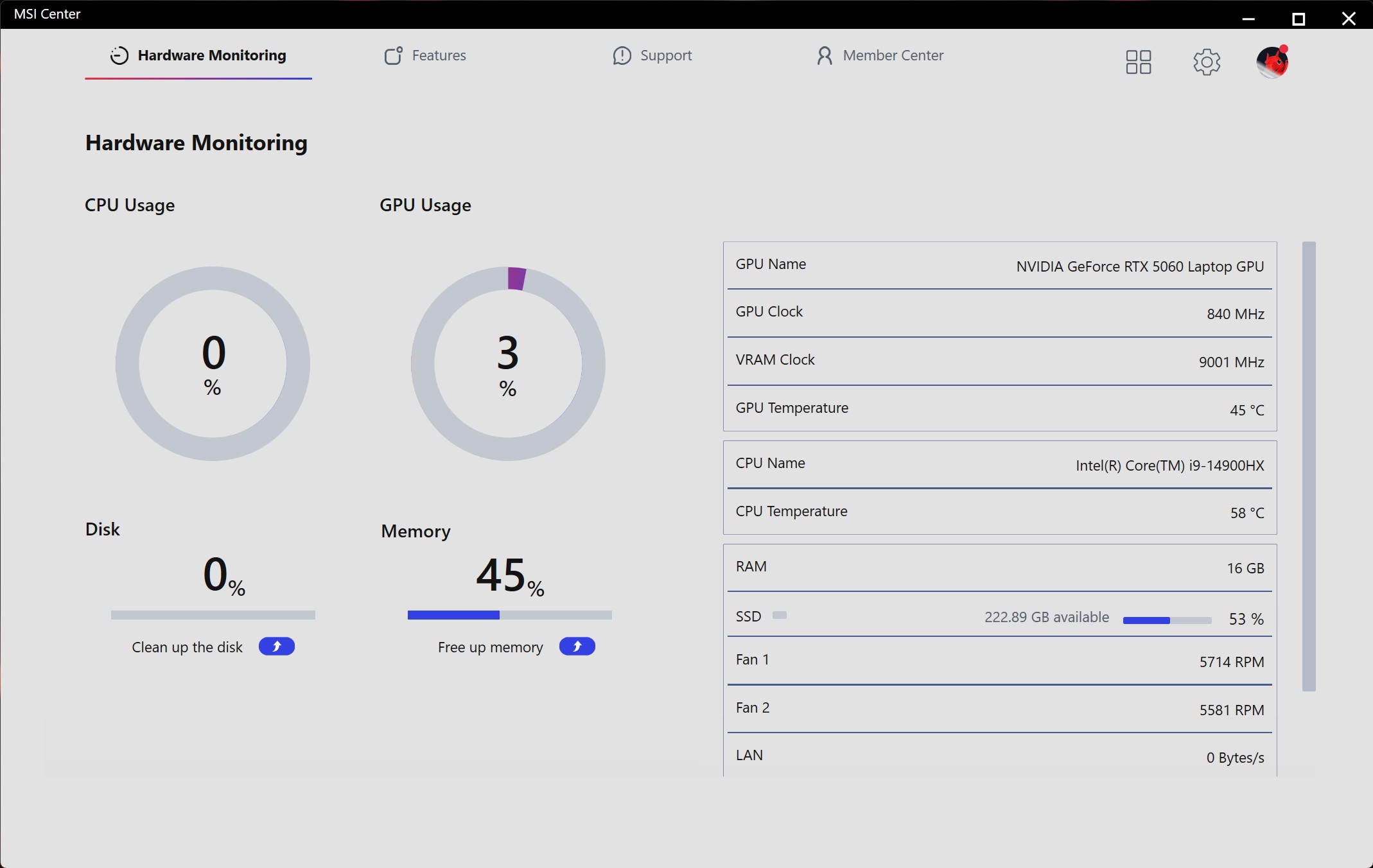Click the Disk usage progress bar
Screen dimensions: 1373x868
pos(213,615)
